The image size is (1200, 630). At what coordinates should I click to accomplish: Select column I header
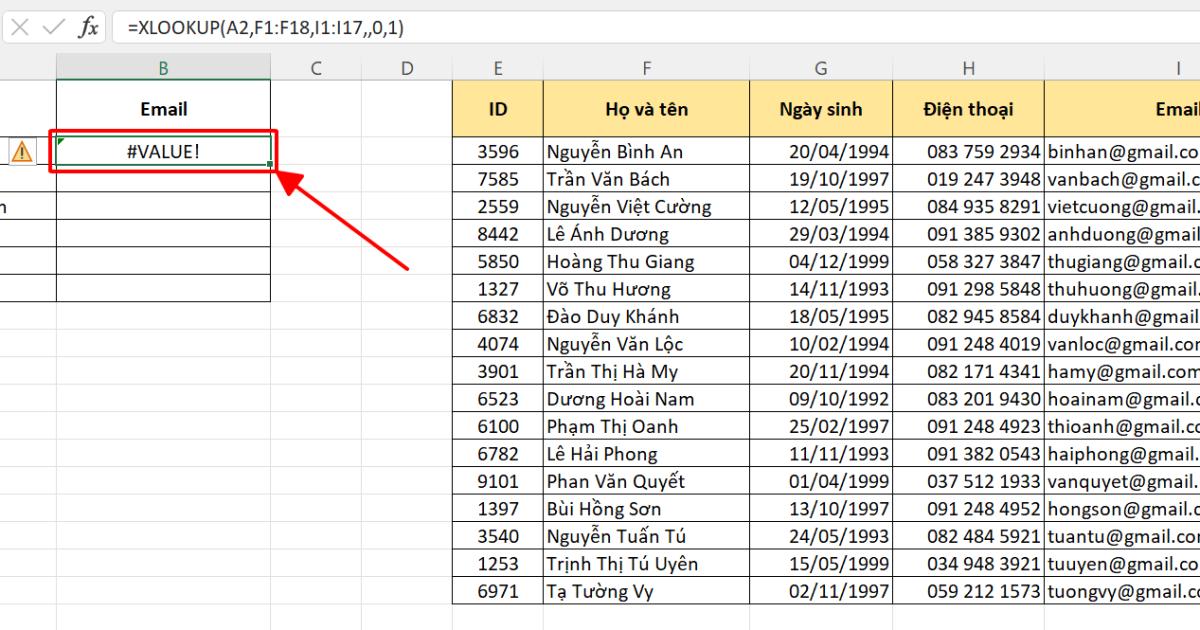(1180, 68)
